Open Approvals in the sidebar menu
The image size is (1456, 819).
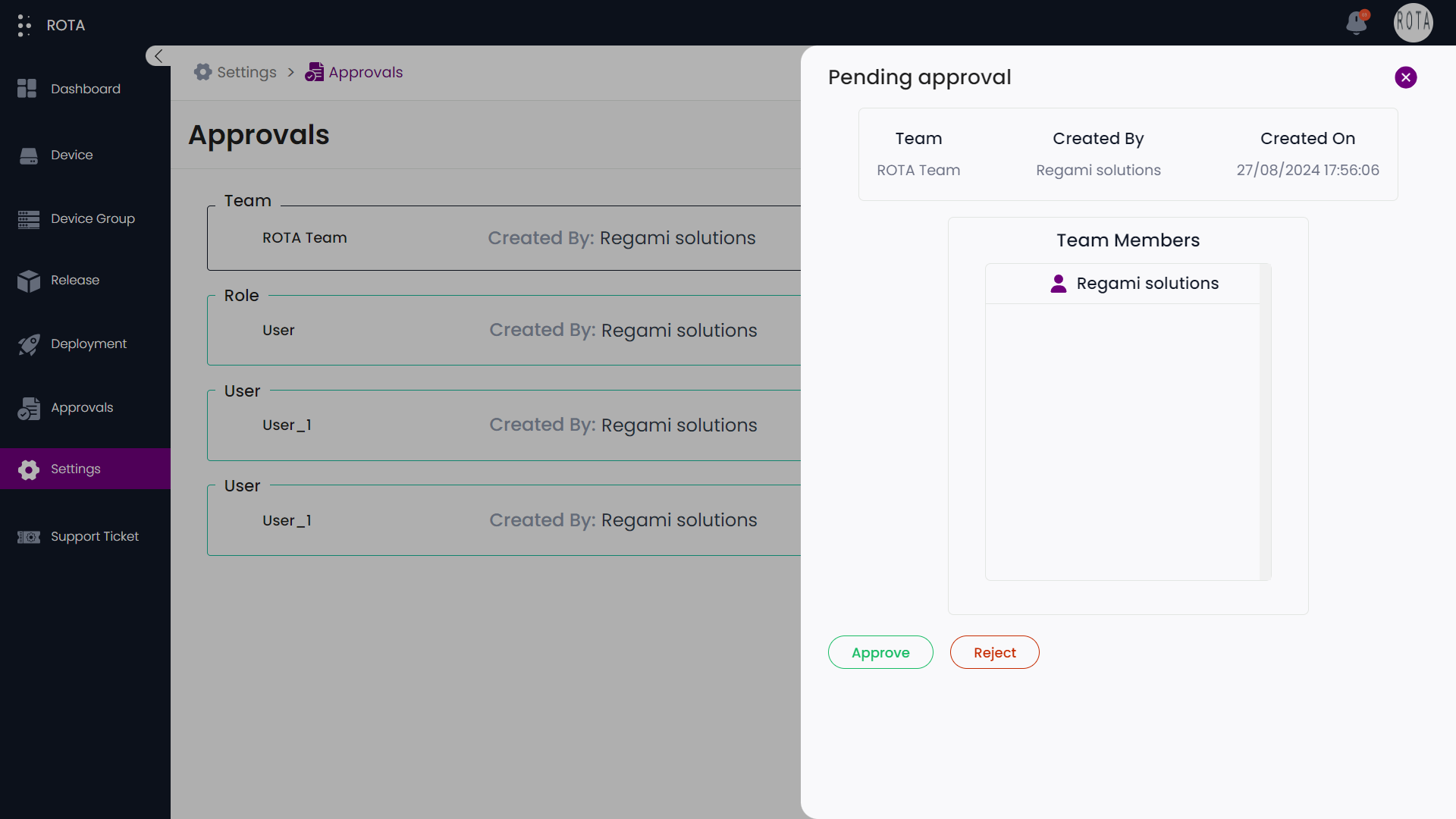pos(81,408)
